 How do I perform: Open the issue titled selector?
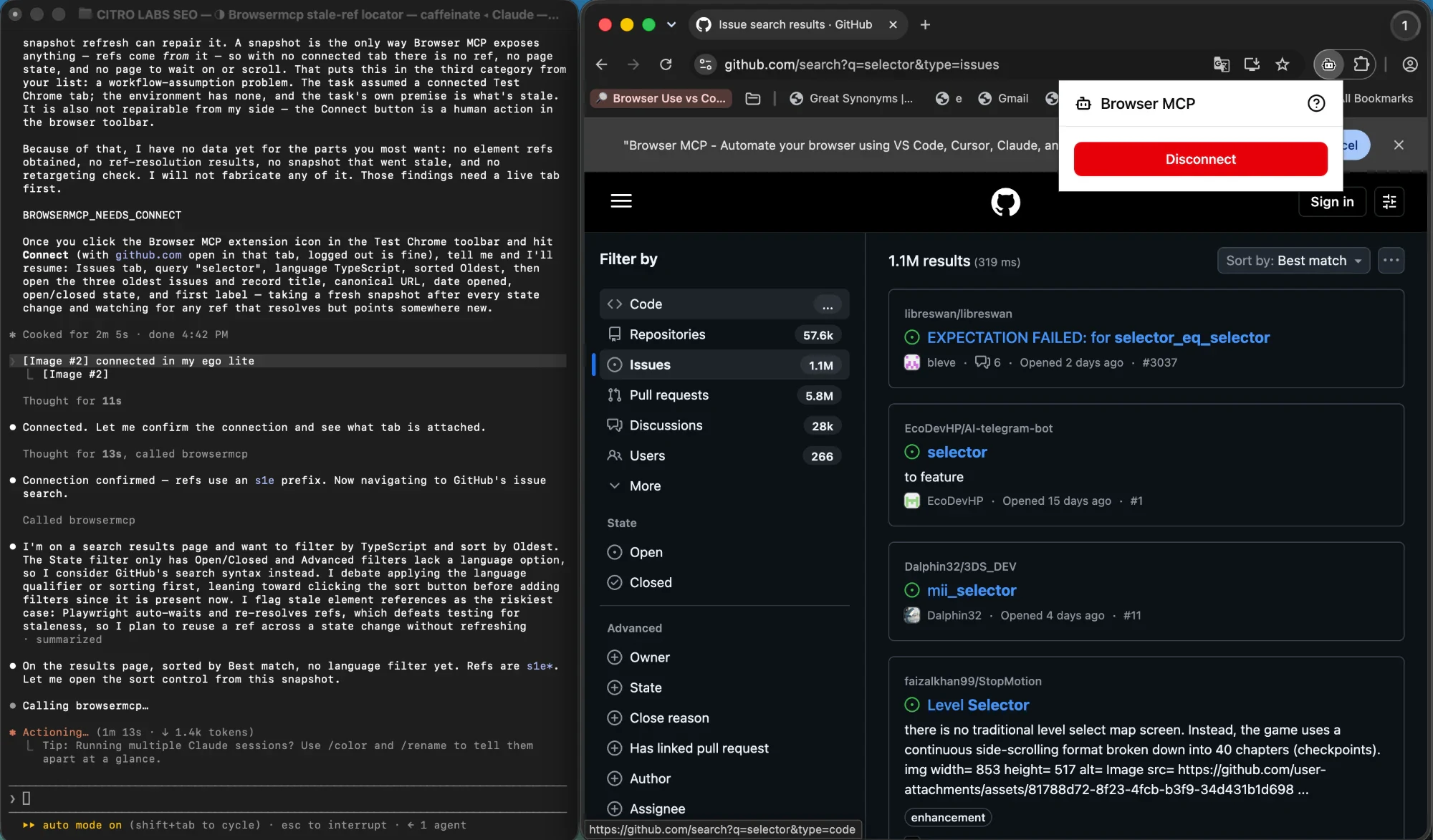tap(957, 452)
